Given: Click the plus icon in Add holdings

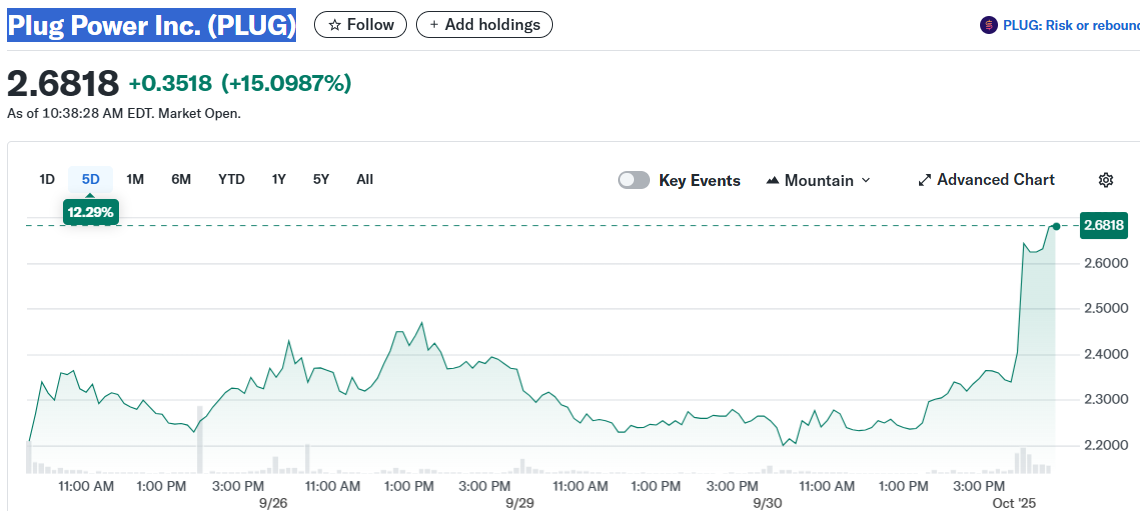Looking at the screenshot, I should point(434,25).
